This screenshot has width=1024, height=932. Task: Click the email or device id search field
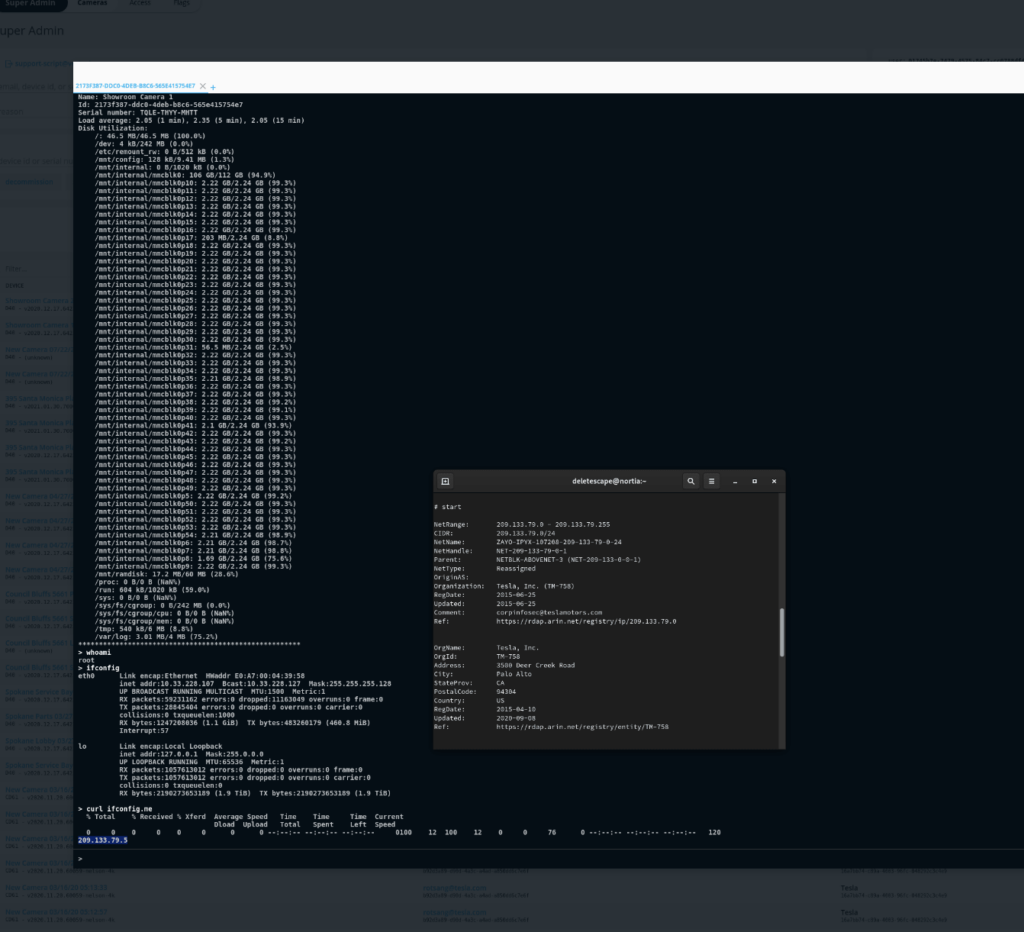[35, 86]
